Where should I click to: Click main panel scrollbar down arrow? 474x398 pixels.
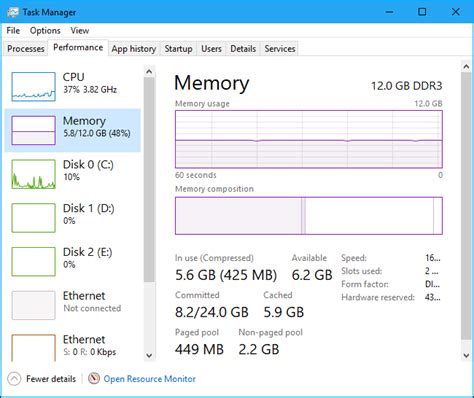click(x=466, y=355)
